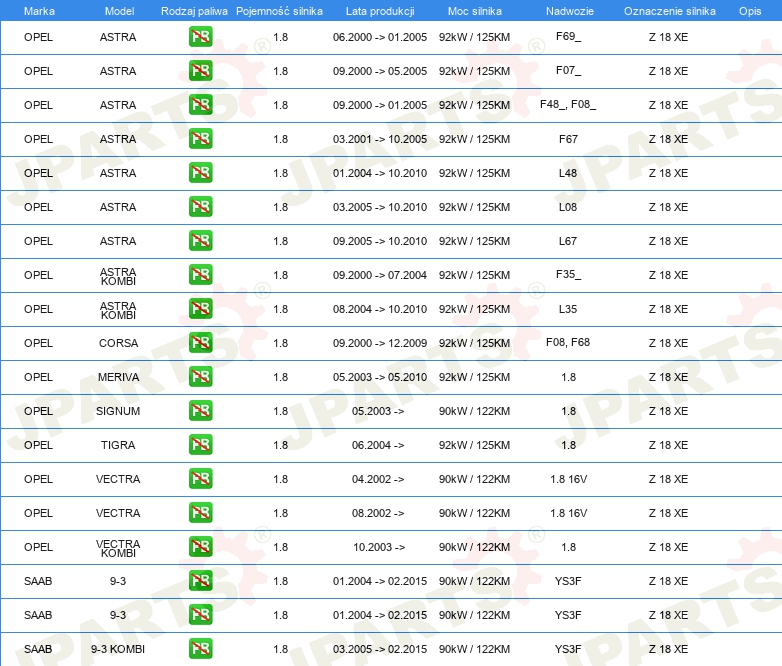Select the L67 body code cell
Image resolution: width=782 pixels, height=666 pixels.
568,241
